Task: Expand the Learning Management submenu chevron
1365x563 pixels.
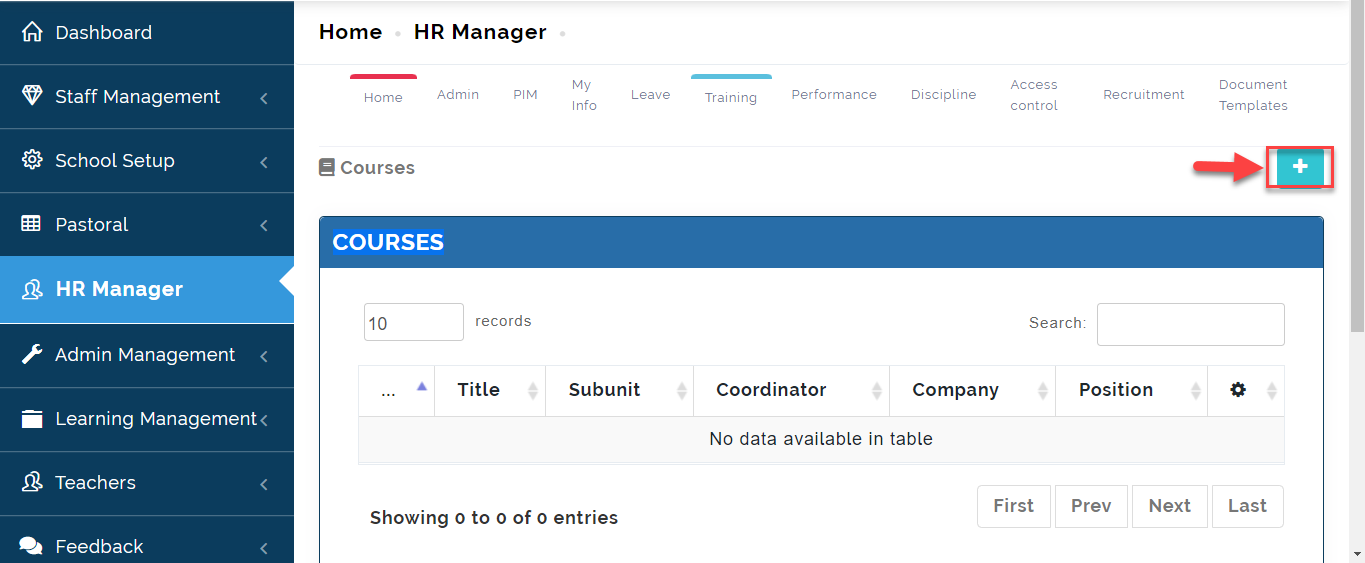Action: 264,420
